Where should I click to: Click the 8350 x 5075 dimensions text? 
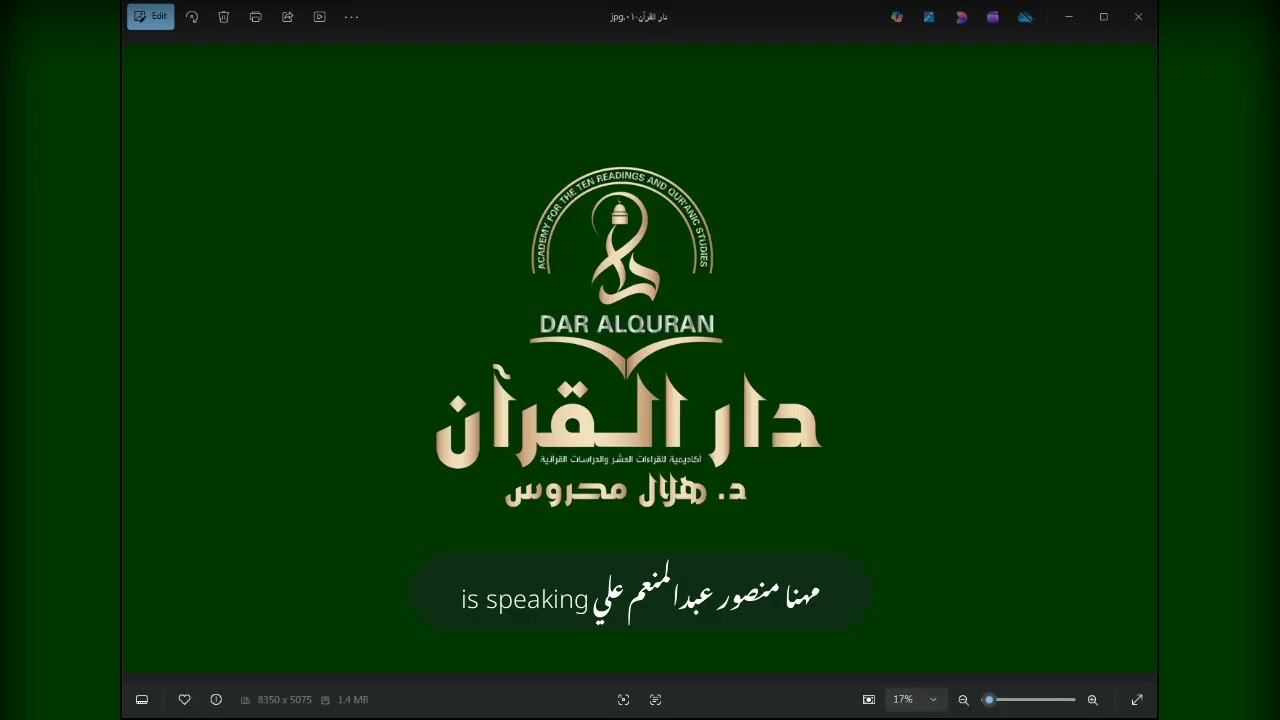click(x=285, y=700)
